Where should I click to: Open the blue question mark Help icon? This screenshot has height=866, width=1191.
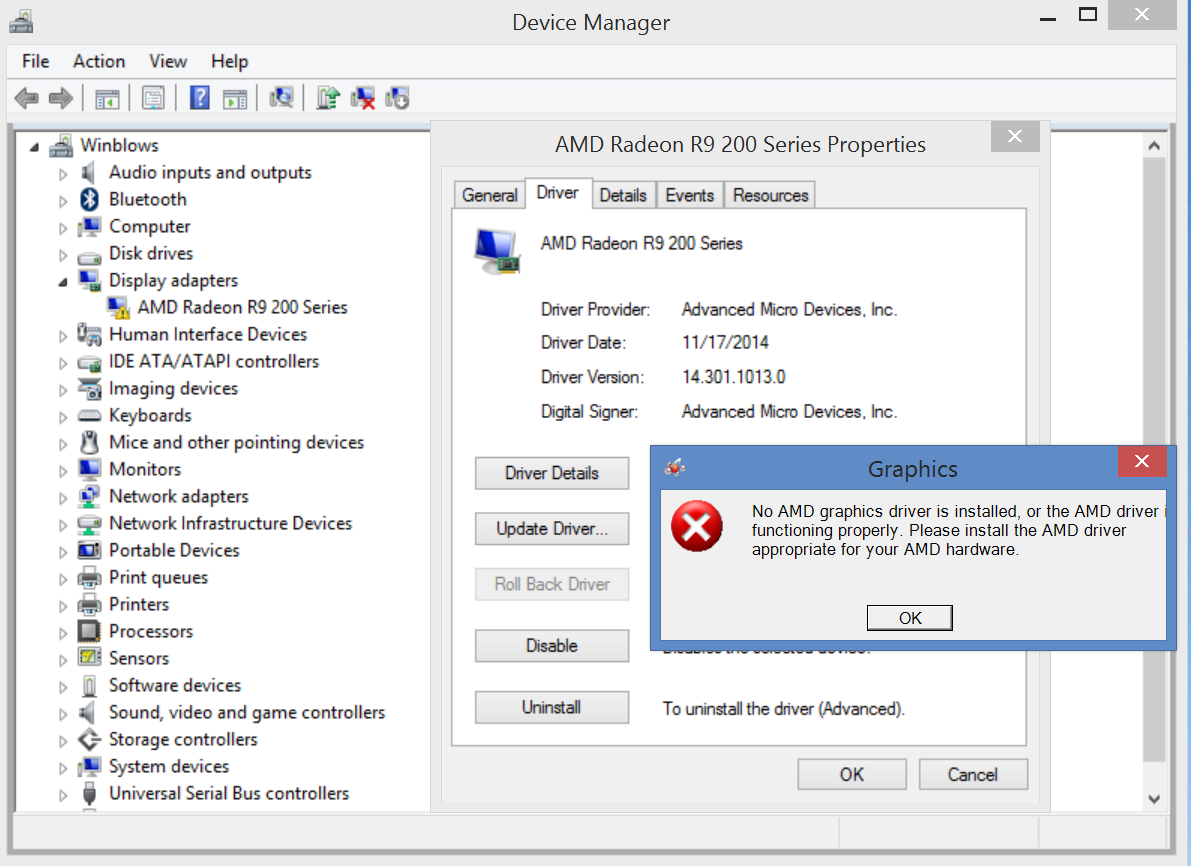coord(200,98)
